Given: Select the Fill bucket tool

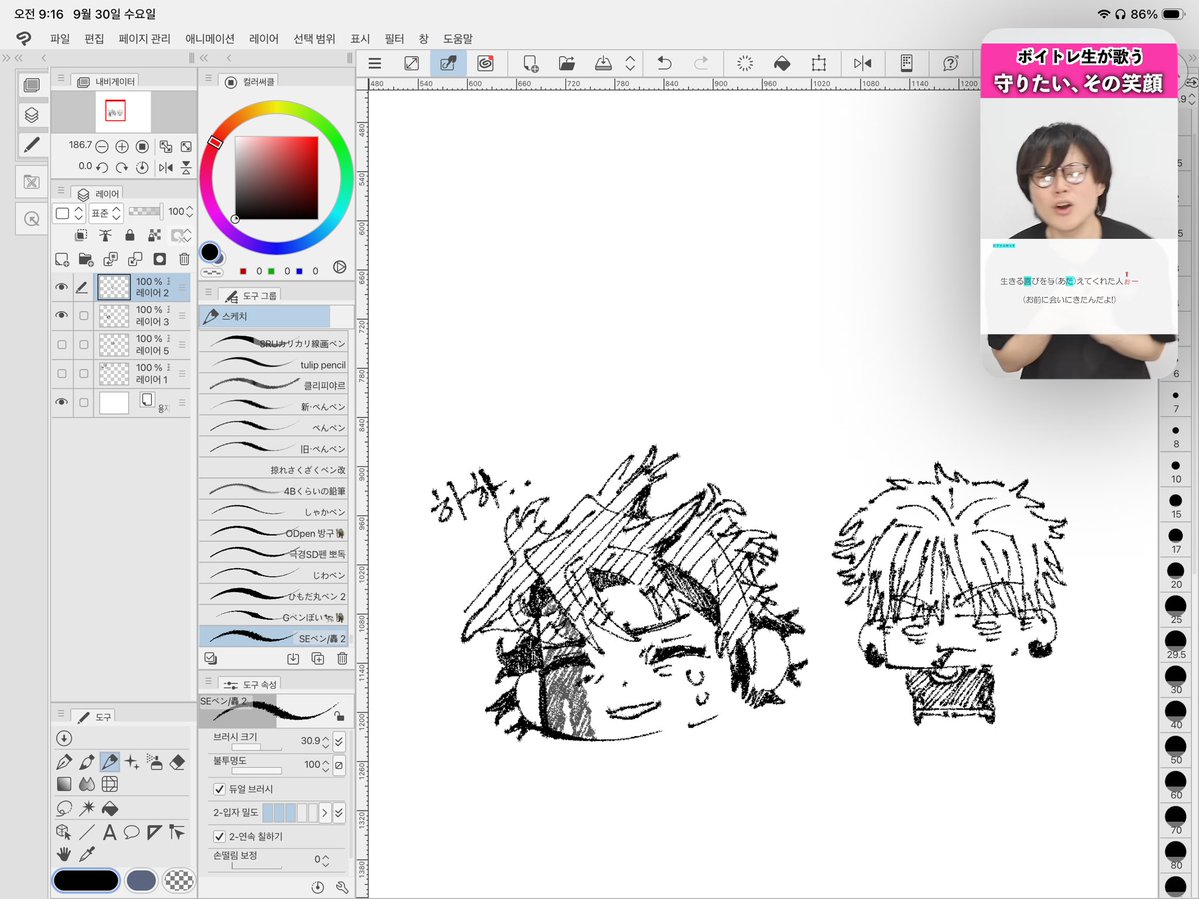Looking at the screenshot, I should pyautogui.click(x=109, y=808).
